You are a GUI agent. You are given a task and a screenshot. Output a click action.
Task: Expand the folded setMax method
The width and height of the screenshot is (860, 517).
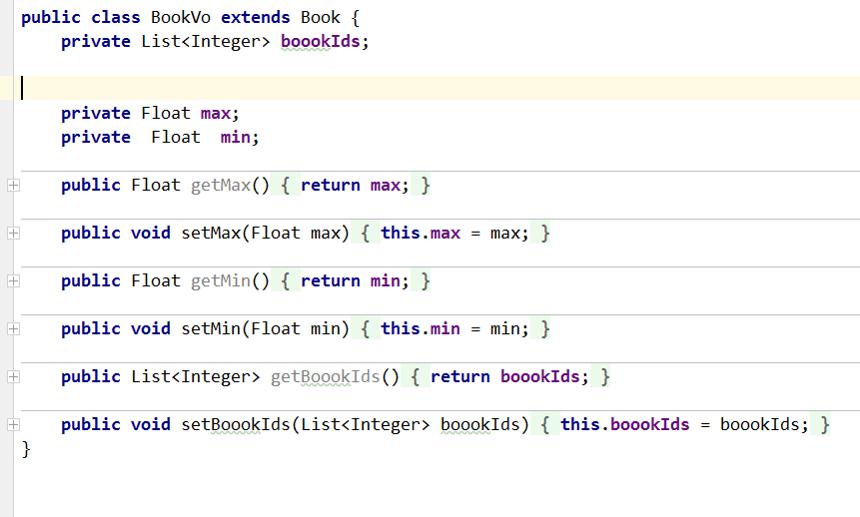pyautogui.click(x=13, y=233)
